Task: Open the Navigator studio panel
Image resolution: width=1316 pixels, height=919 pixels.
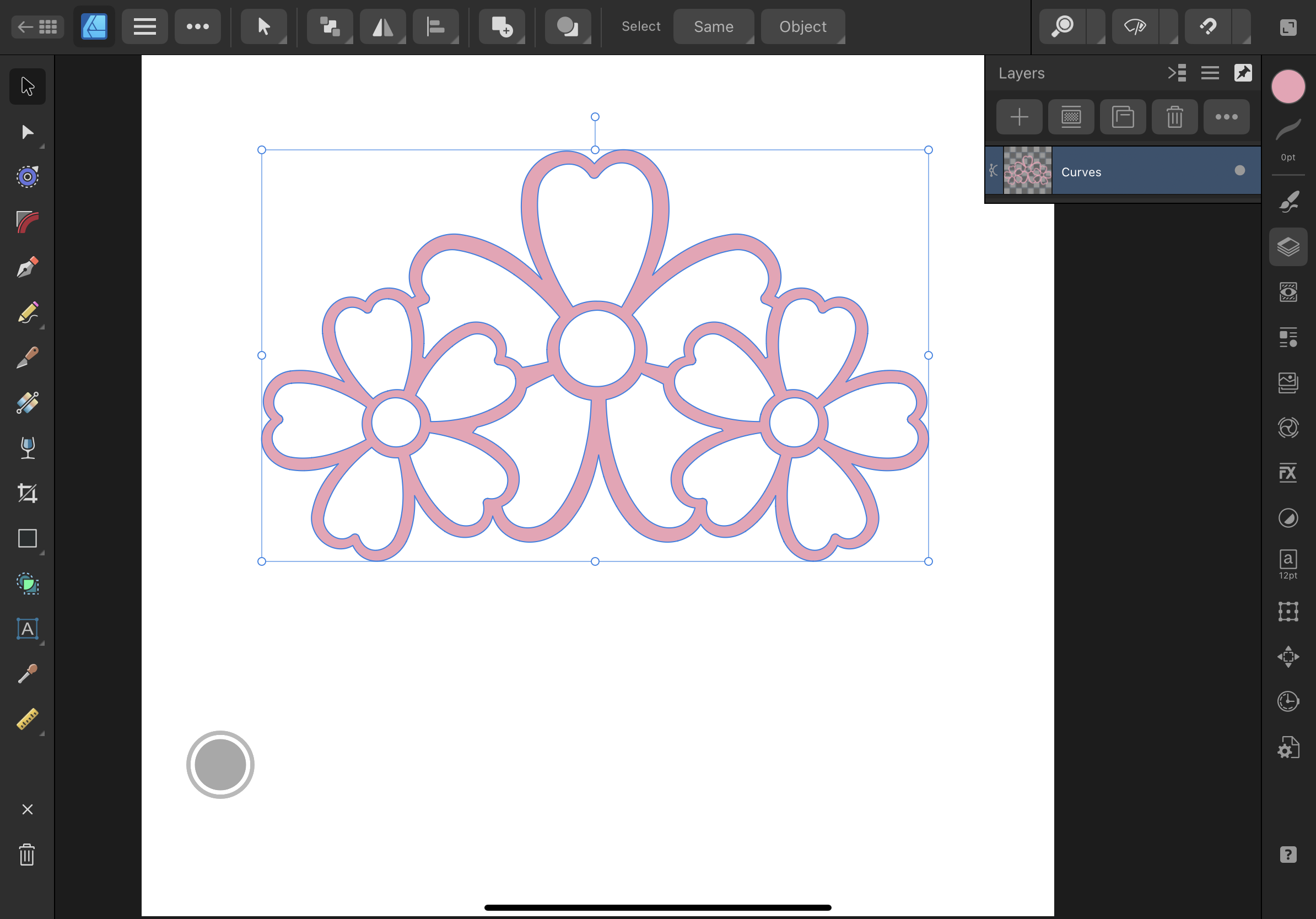Action: point(1288,657)
